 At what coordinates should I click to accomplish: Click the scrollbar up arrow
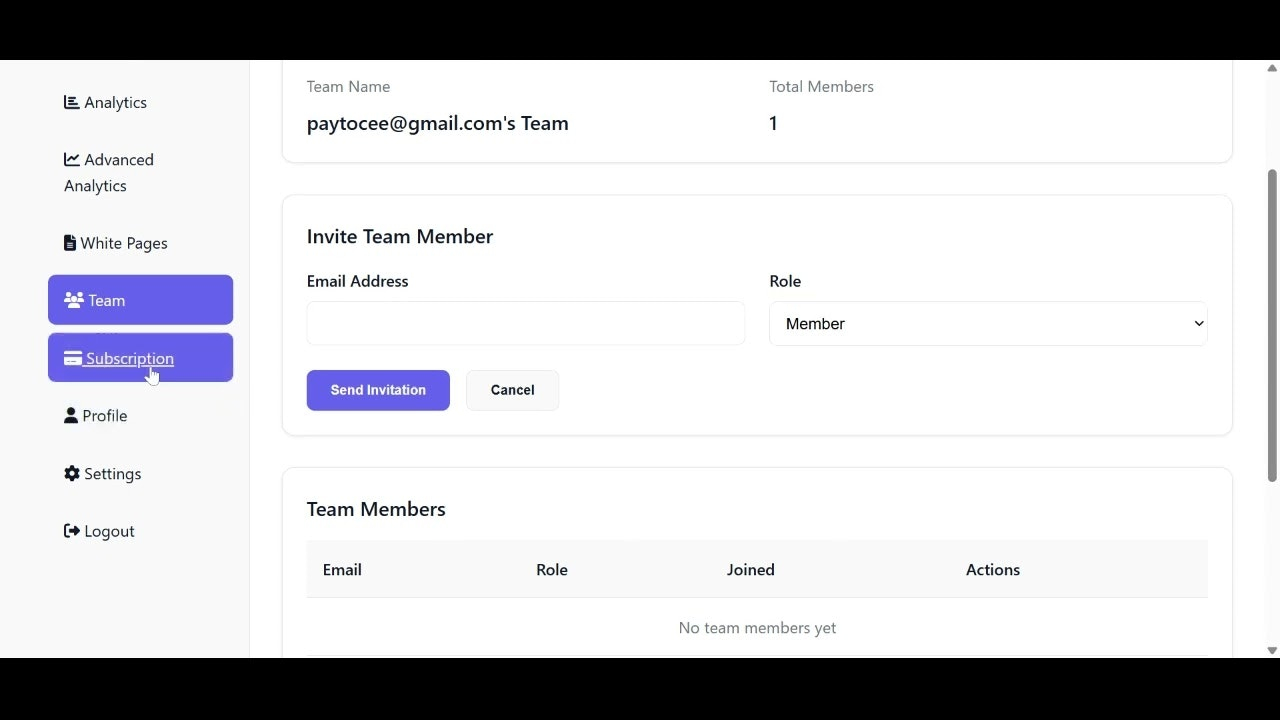click(1272, 68)
